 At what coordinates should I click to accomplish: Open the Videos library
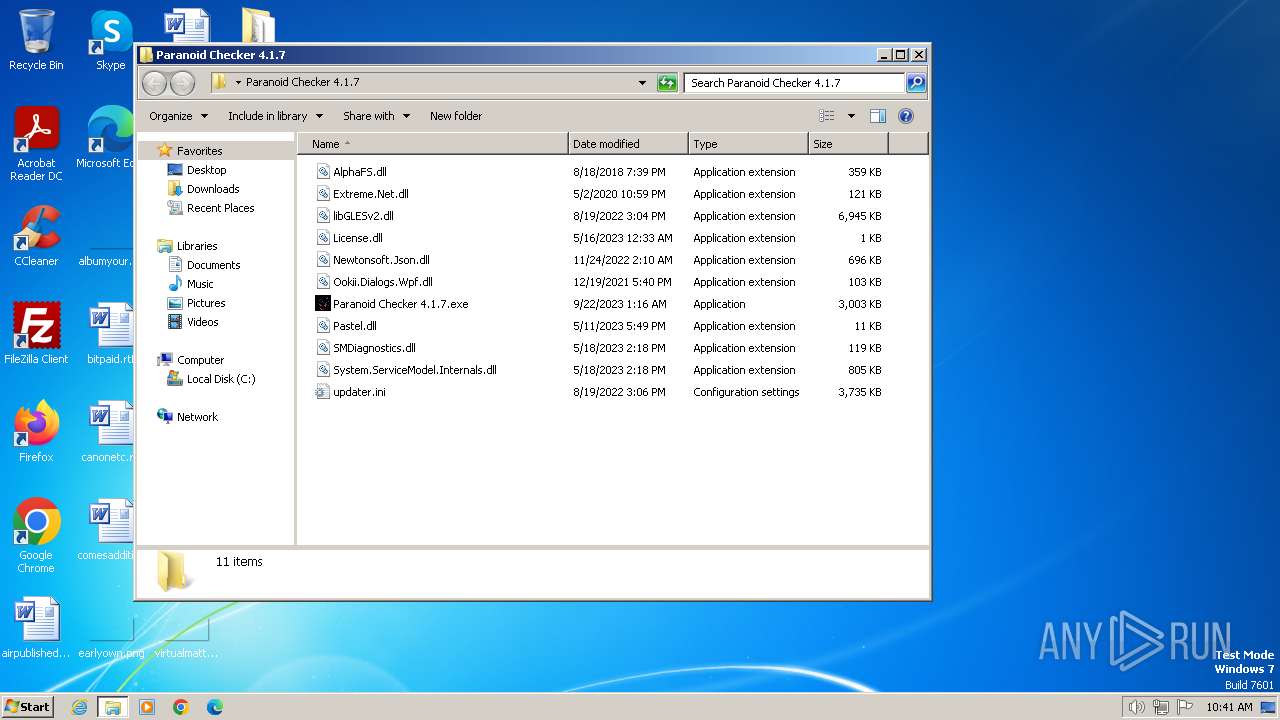coord(202,322)
